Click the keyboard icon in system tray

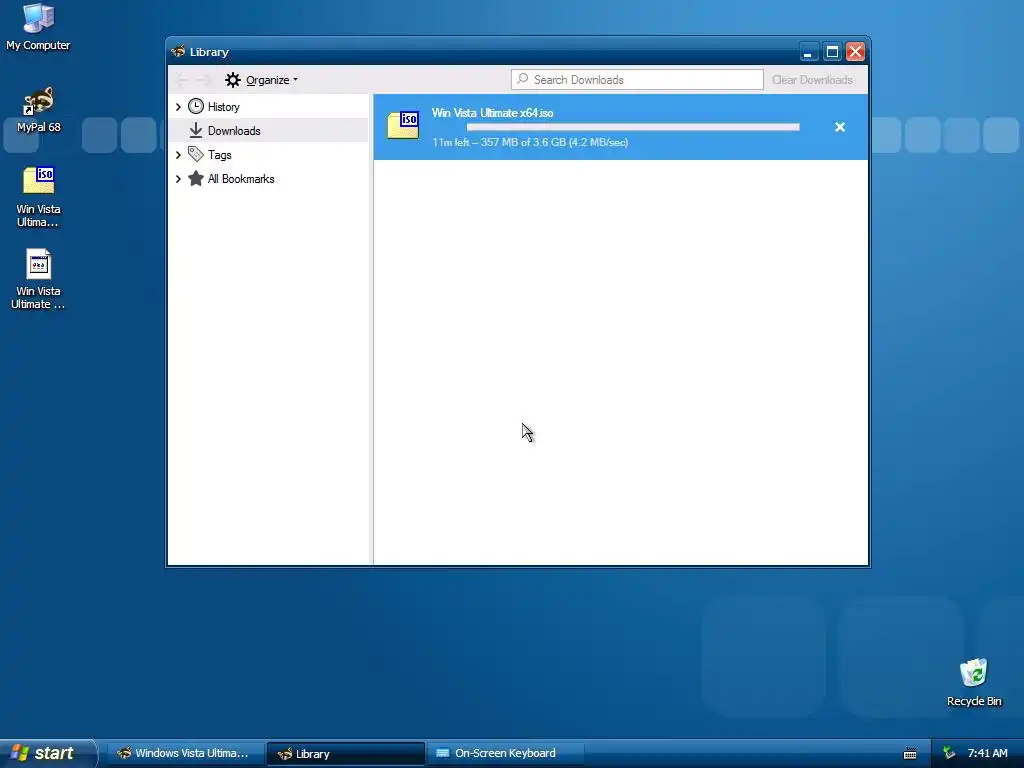click(910, 754)
